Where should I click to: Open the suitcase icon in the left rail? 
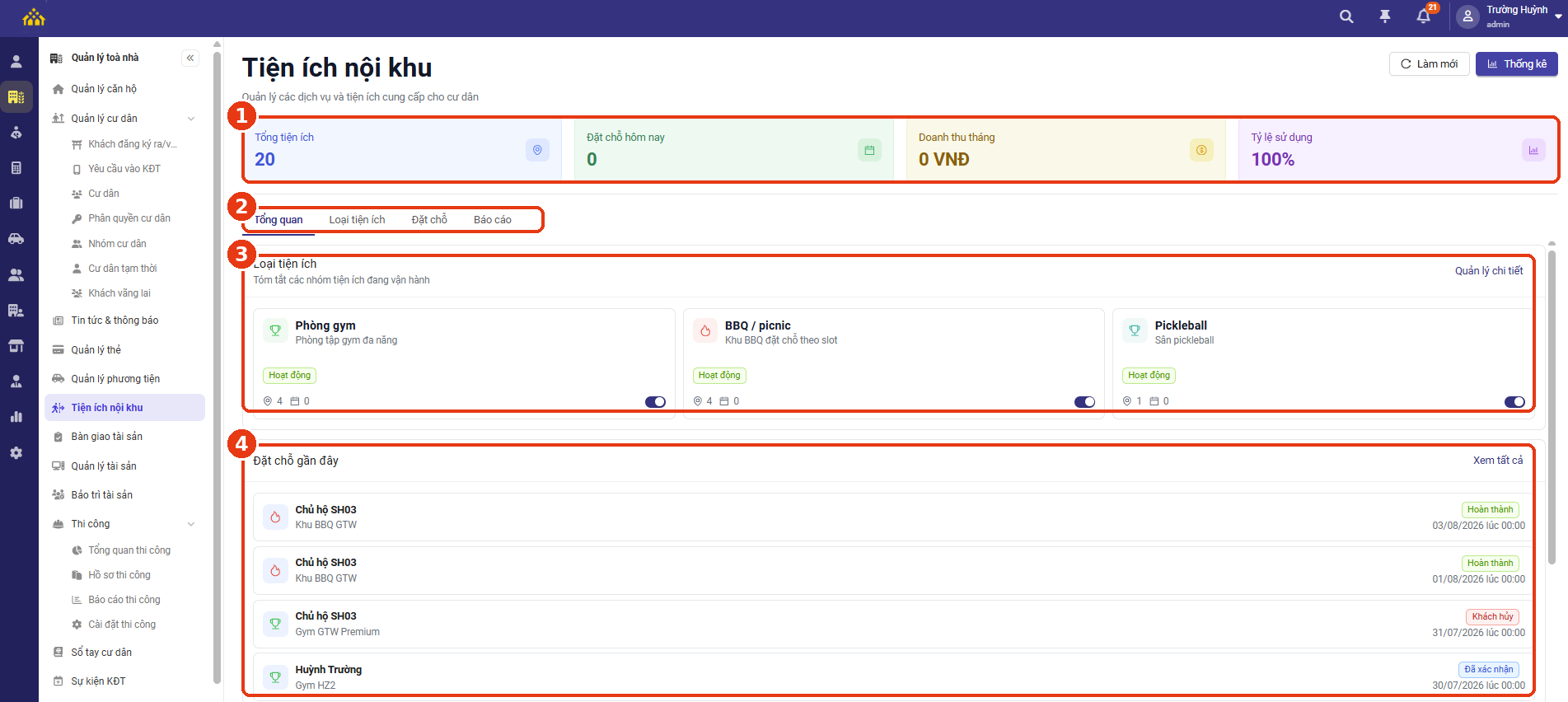[16, 204]
